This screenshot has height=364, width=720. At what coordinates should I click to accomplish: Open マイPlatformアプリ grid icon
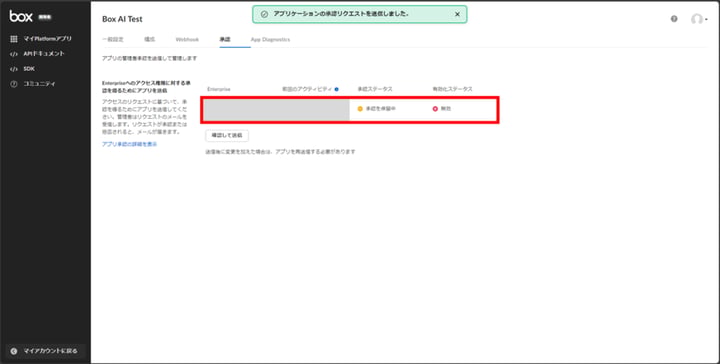[14, 39]
